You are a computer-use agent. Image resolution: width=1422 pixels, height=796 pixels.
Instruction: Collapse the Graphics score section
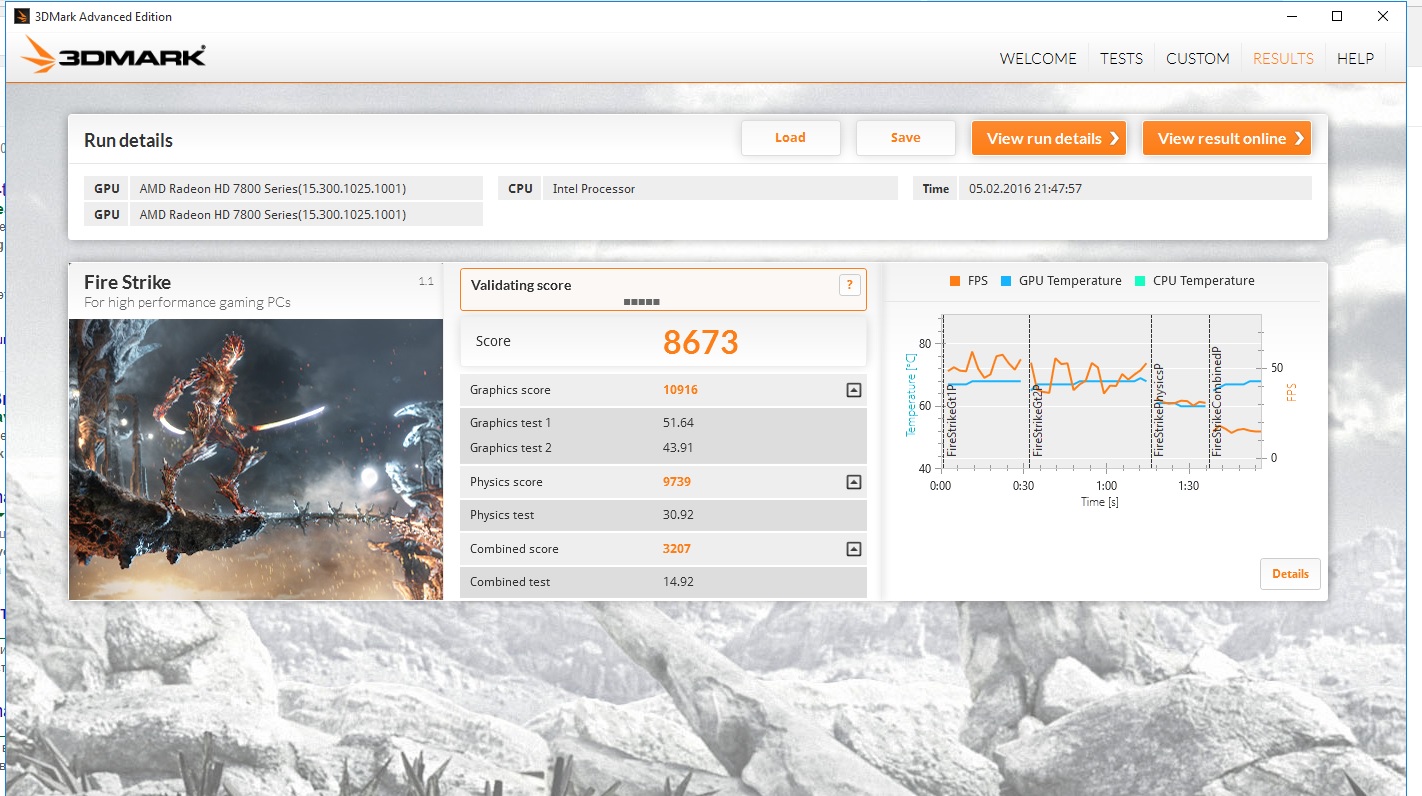[853, 390]
